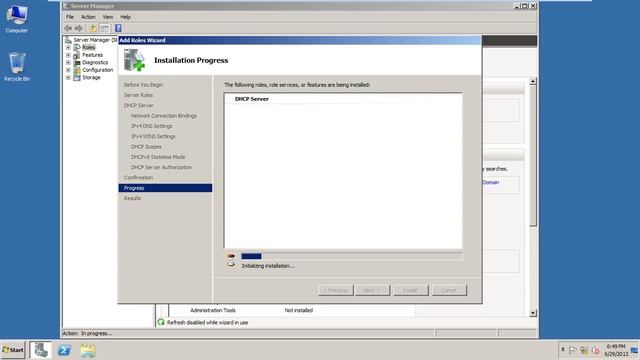Viewport: 640px width, 360px height.
Task: Click the Not installed status cell
Action: coord(299,310)
